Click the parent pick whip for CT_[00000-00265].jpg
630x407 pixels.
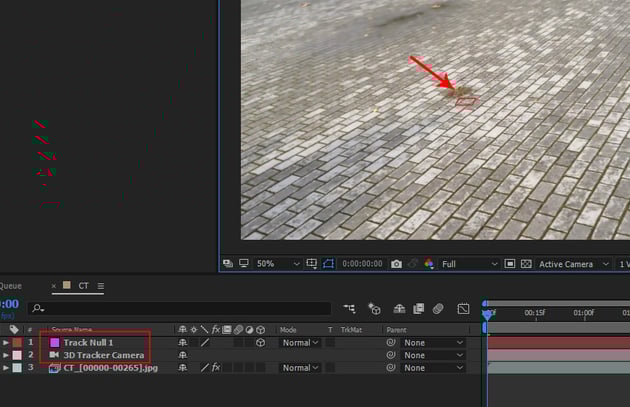coord(391,367)
